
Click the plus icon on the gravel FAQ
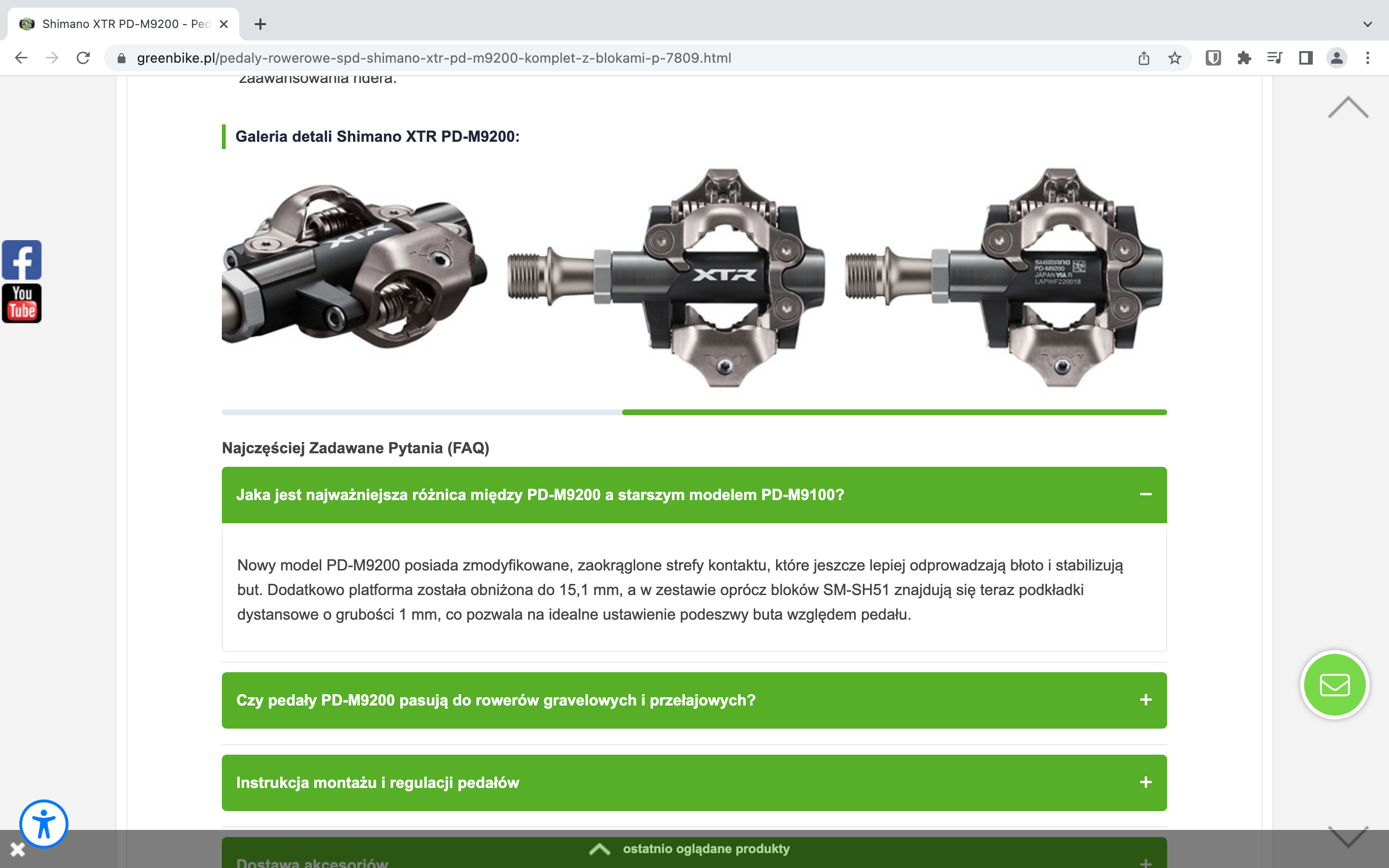pyautogui.click(x=1145, y=700)
